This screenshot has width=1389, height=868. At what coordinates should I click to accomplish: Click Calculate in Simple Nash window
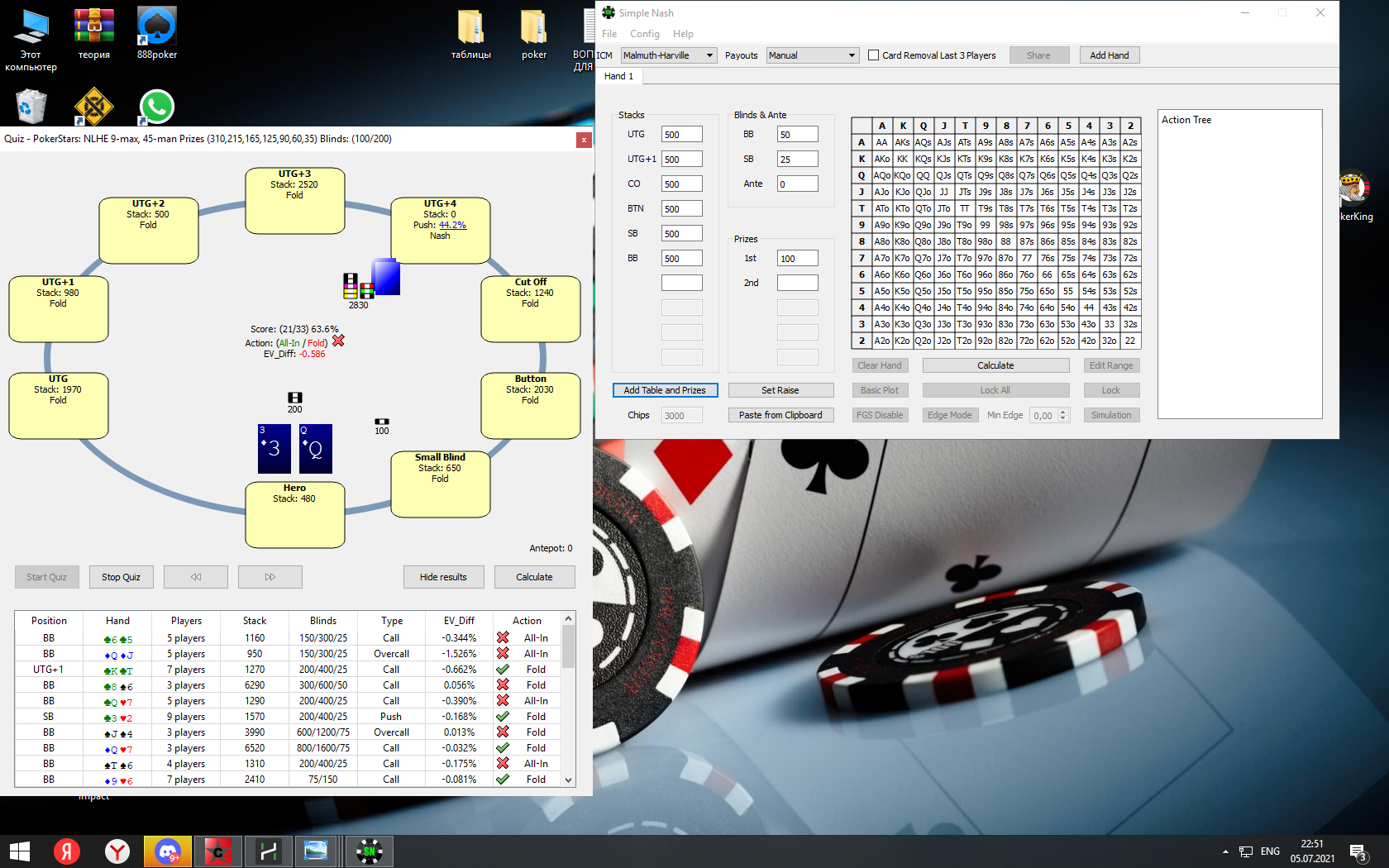(995, 365)
